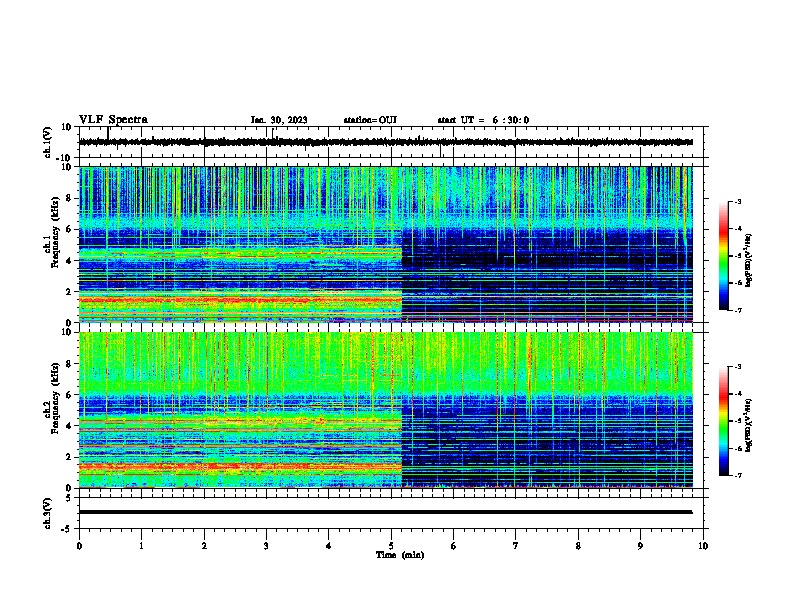Click the '5' tick on ch.3(V) axis
This screenshot has width=792, height=612.
point(70,497)
